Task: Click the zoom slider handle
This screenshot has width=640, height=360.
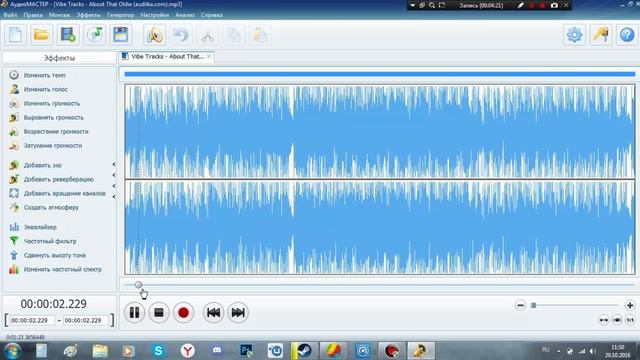Action: (533, 305)
